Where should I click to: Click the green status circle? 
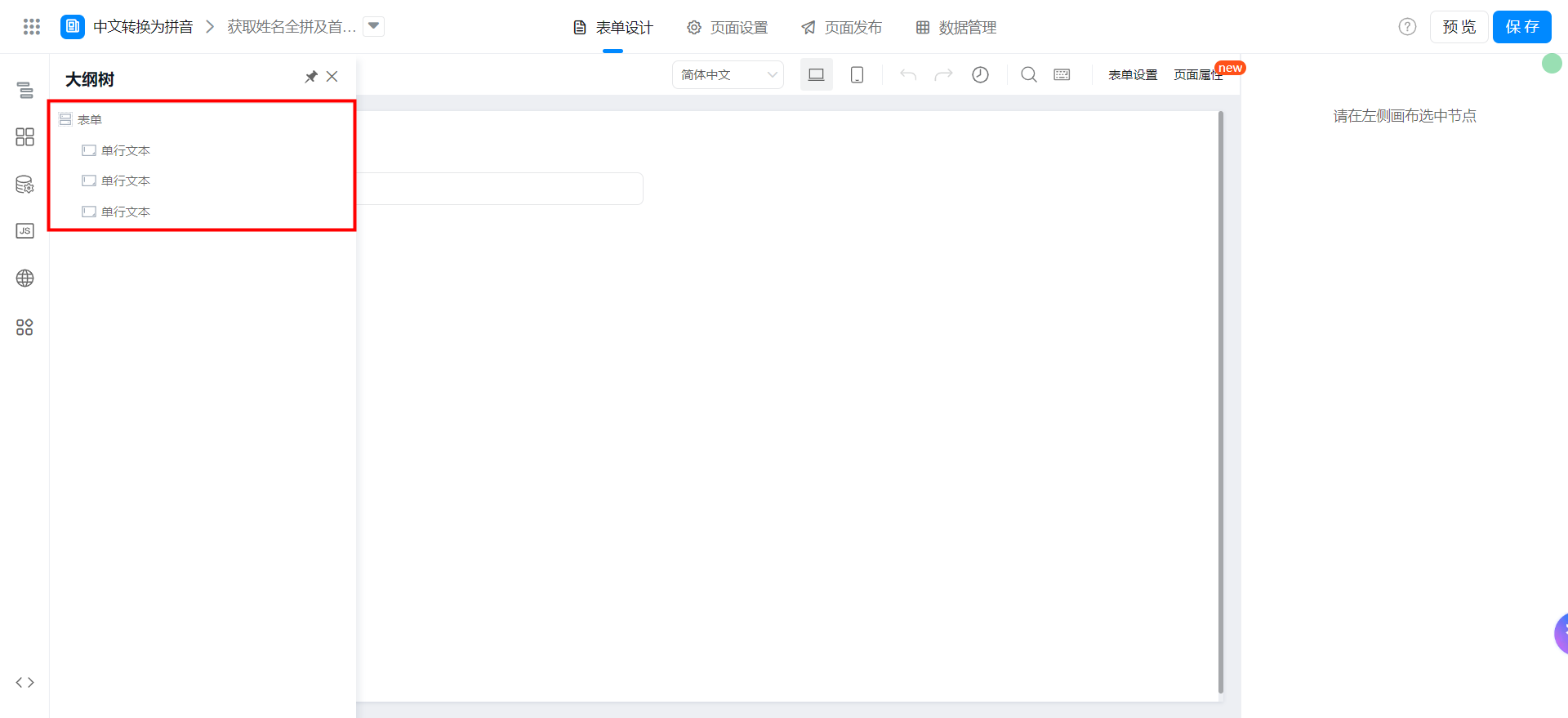point(1552,64)
